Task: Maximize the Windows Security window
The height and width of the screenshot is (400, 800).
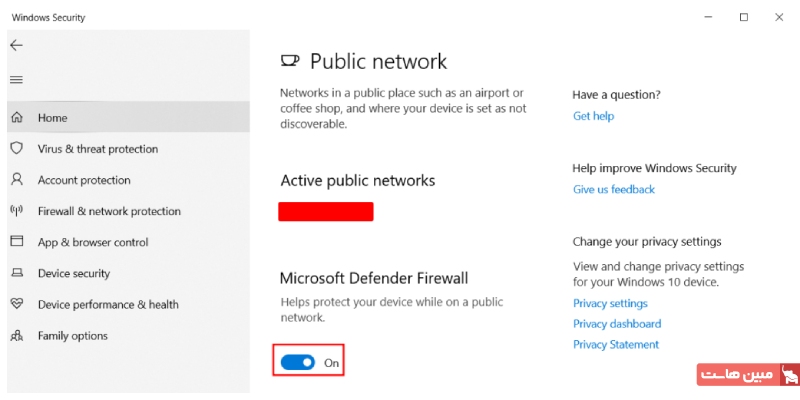Action: coord(743,17)
